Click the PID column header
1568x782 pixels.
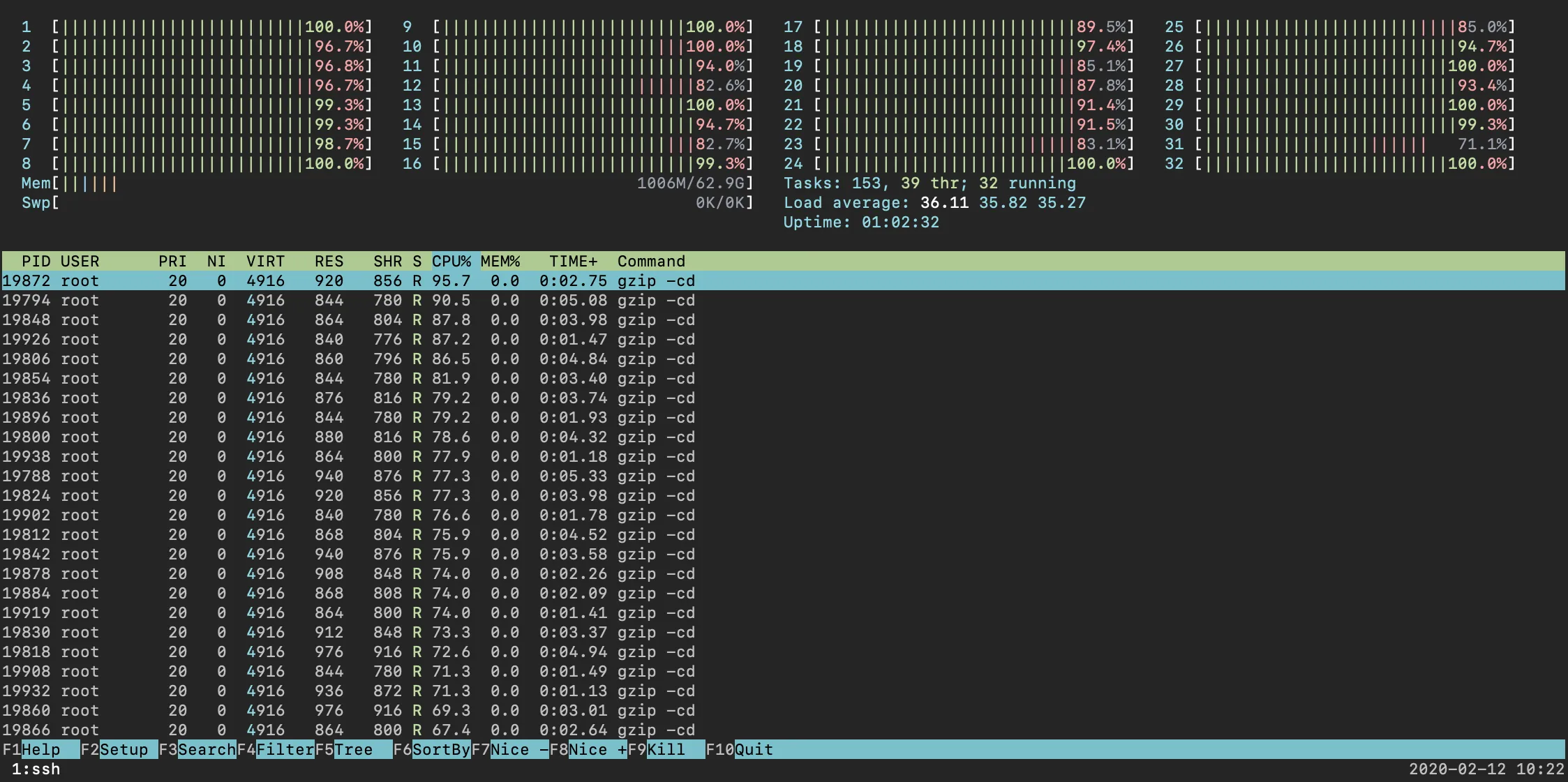(36, 261)
